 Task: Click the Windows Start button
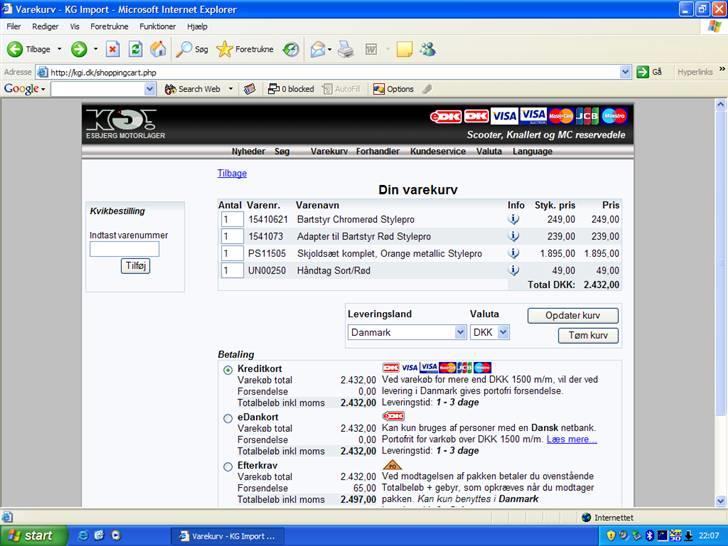(32, 535)
